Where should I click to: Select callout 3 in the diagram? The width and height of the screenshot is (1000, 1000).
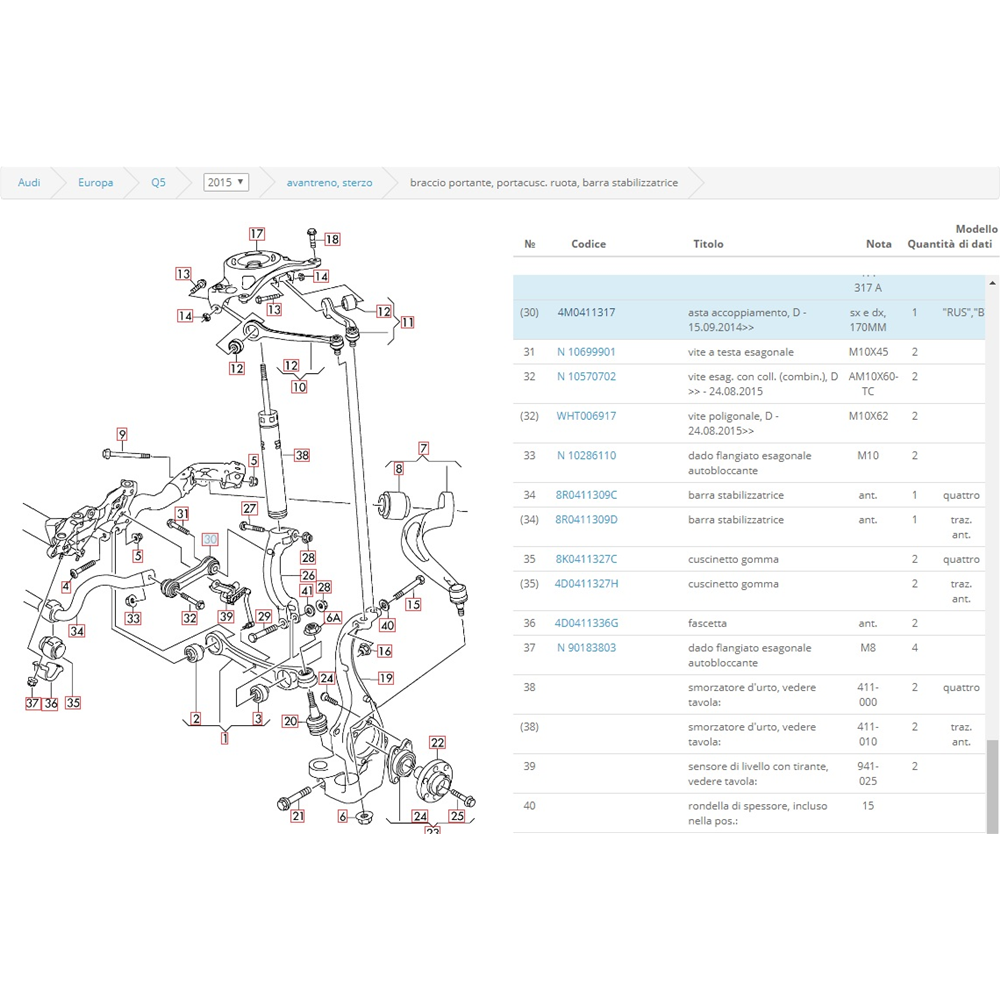click(x=258, y=719)
